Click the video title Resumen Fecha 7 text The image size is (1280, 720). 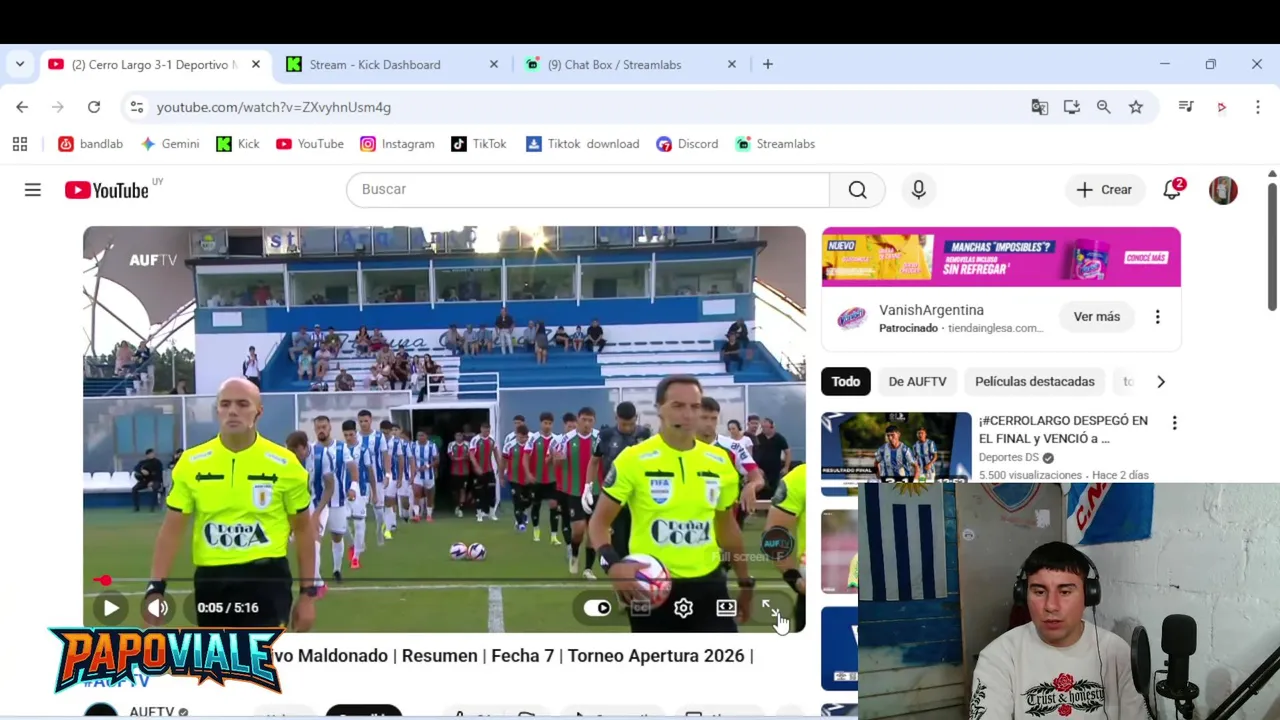click(x=513, y=656)
